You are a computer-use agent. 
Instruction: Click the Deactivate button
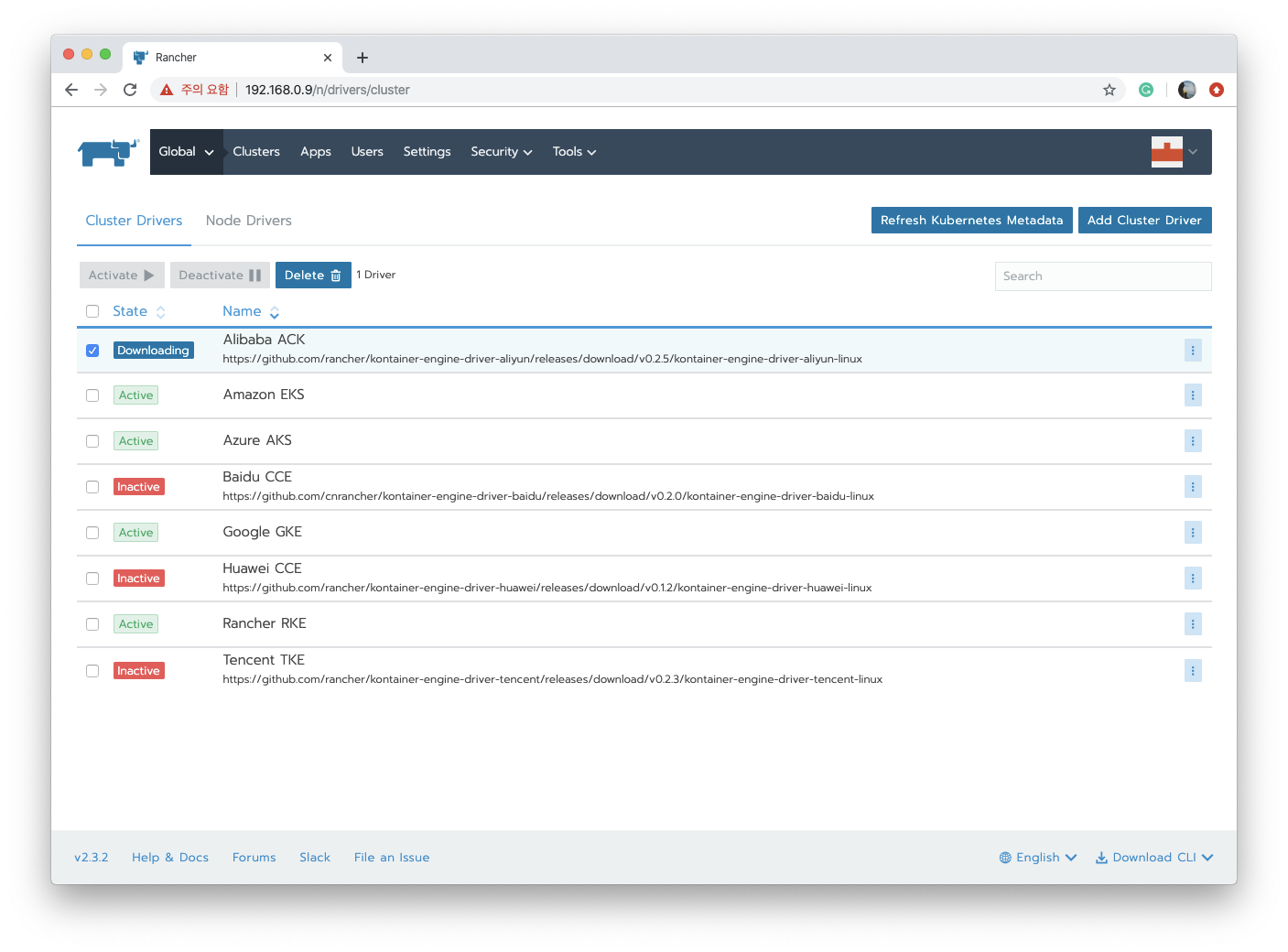coord(220,276)
